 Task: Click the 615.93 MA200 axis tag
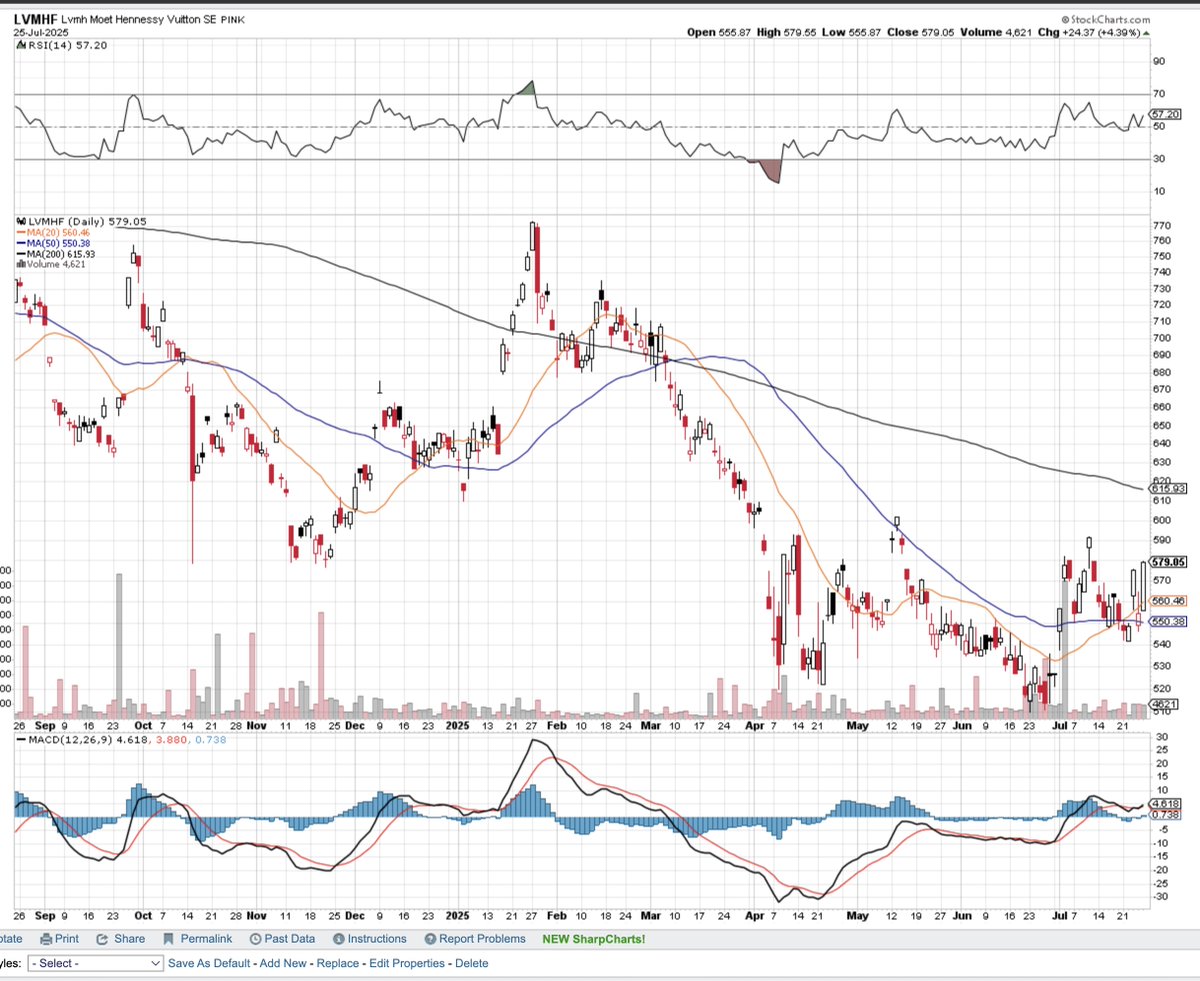1168,488
